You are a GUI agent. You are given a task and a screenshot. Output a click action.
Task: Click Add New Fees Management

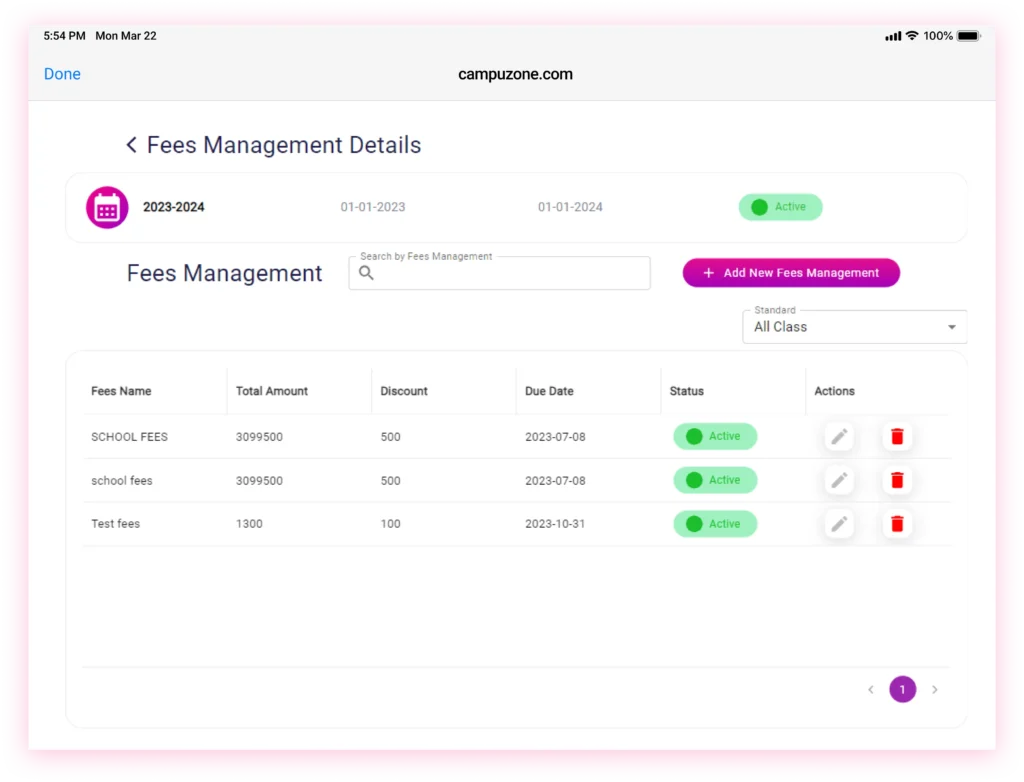click(x=791, y=272)
